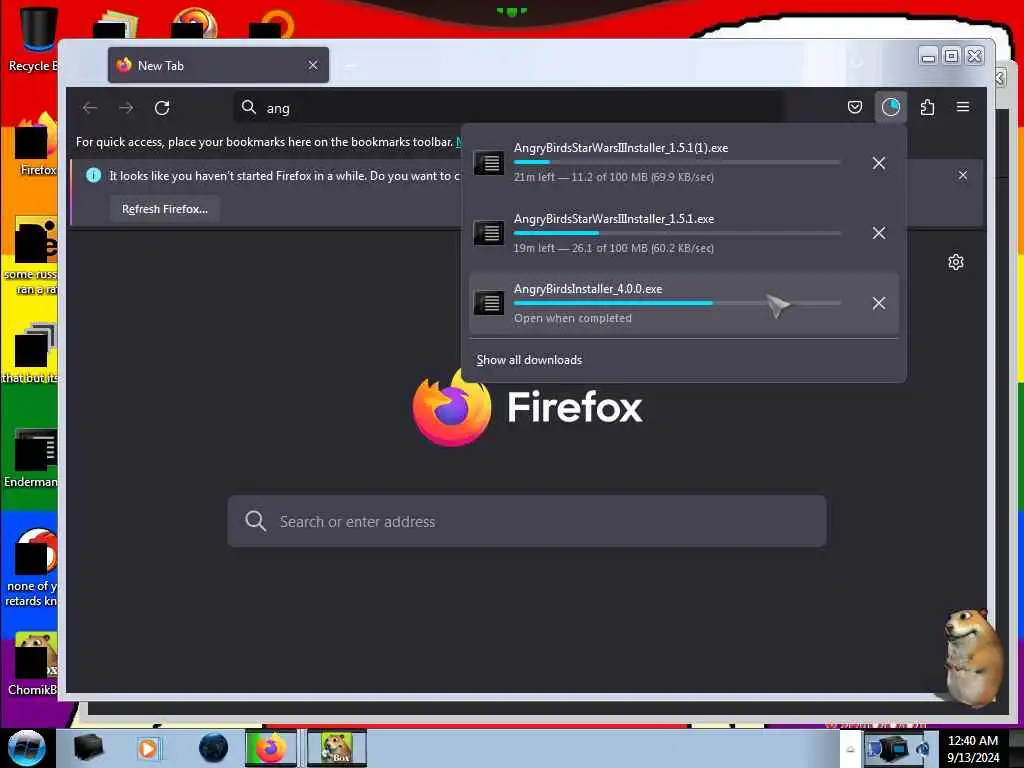
Task: Click Show all downloads
Action: (x=529, y=360)
